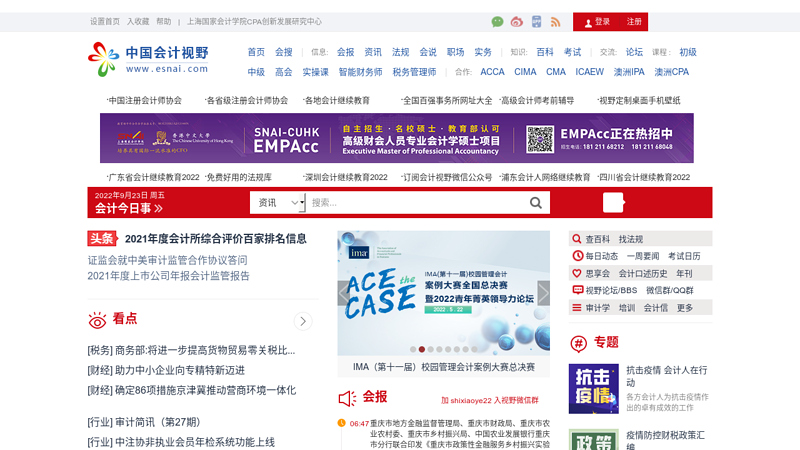Click the 看点 eye icon
This screenshot has height=450, width=800.
pos(97,320)
